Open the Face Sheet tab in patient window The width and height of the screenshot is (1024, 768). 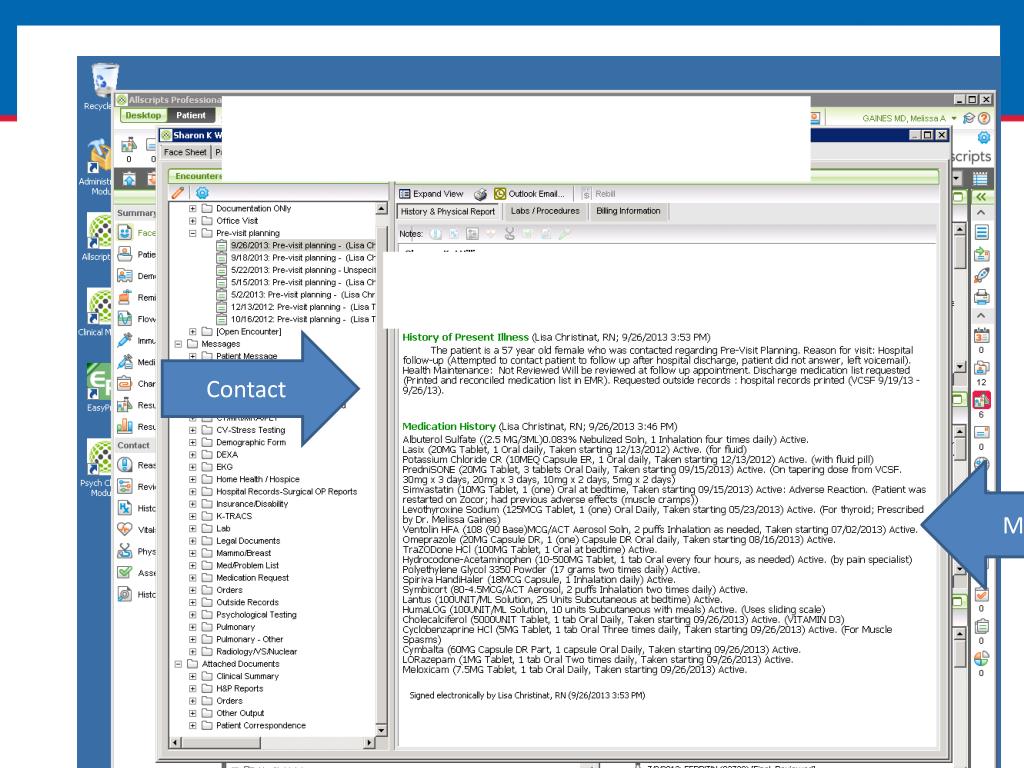pyautogui.click(x=185, y=152)
